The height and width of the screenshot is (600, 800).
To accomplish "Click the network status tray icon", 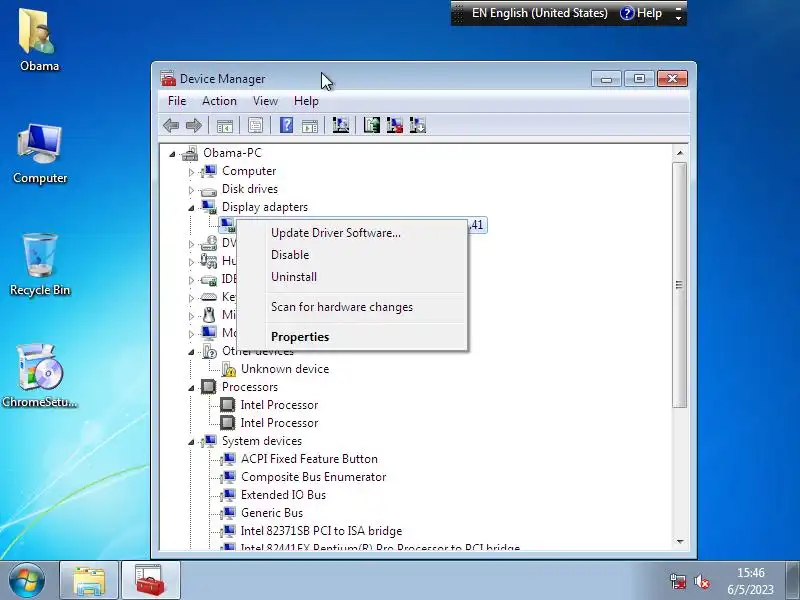I will pos(678,581).
